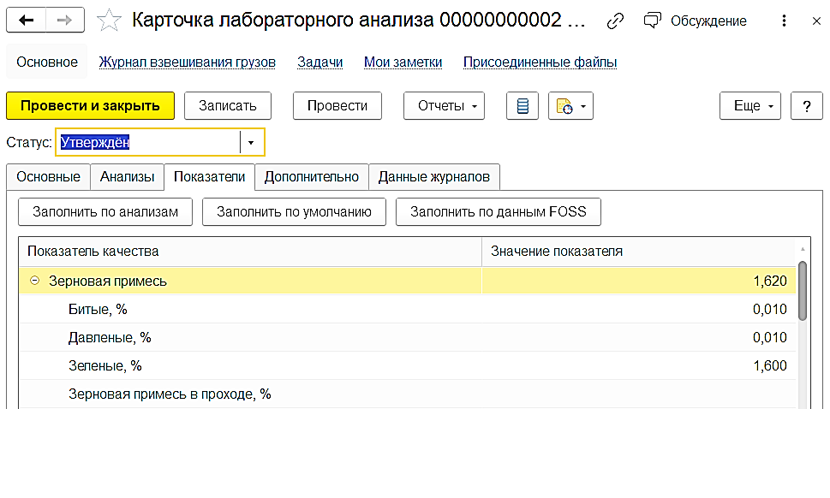830x498 pixels.
Task: Open the Задачи link
Action: click(320, 62)
